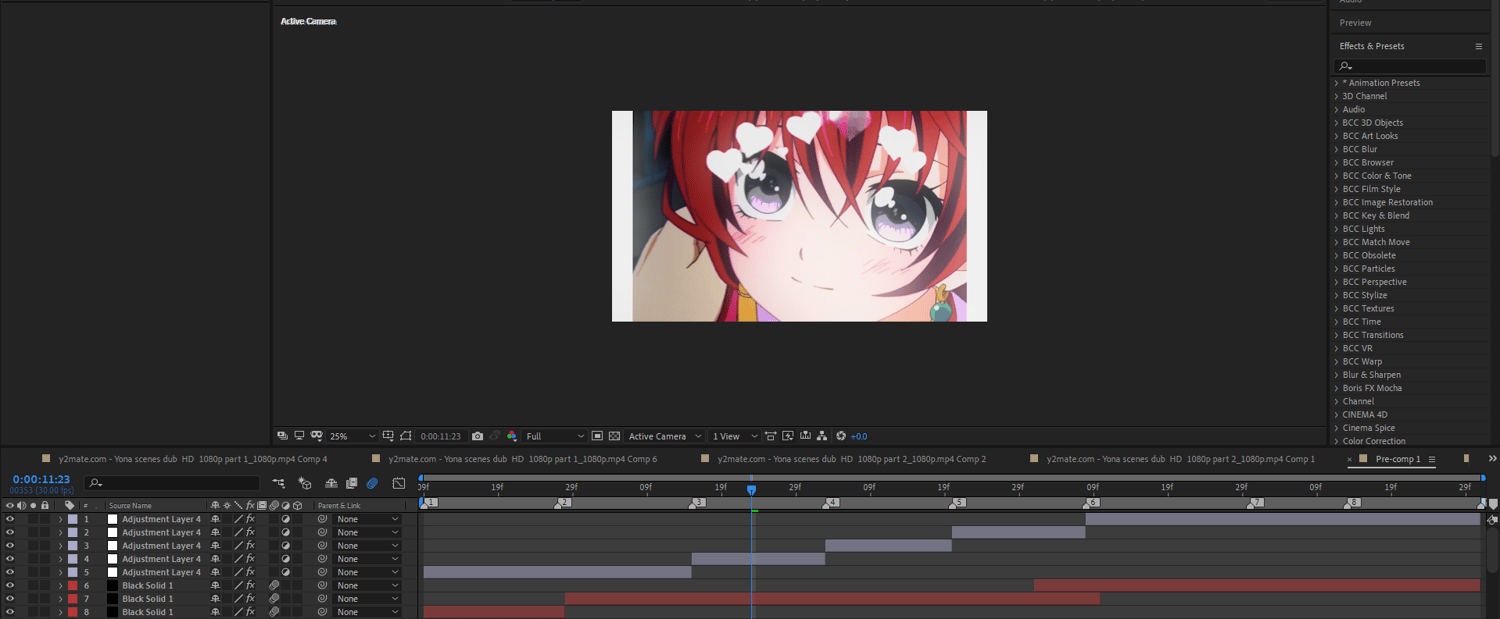Viewport: 1500px width, 619px height.
Task: Switch to the Pre-comp 1 timeline tab
Action: click(1397, 459)
